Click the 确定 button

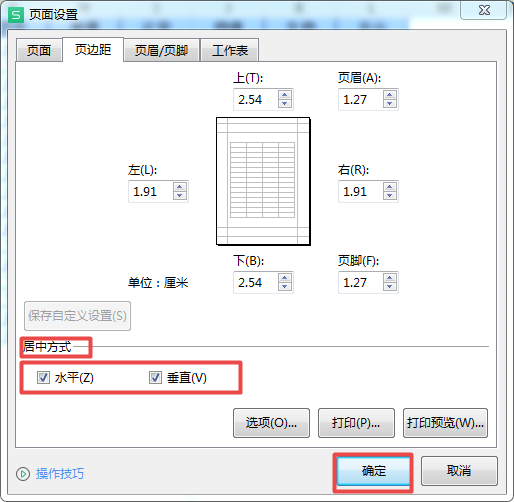[373, 471]
